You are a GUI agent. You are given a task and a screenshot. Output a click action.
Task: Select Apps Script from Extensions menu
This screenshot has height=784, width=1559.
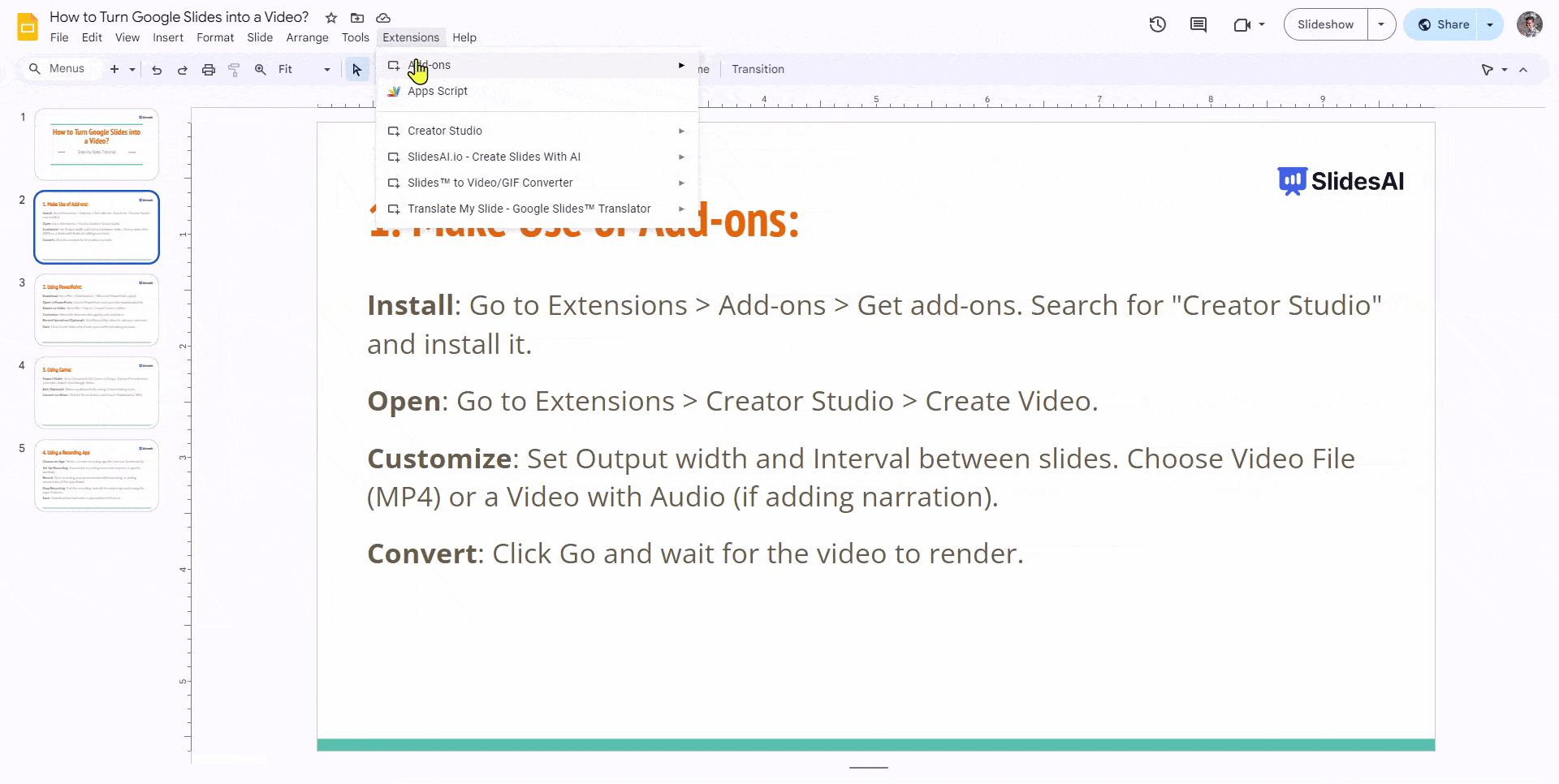tap(438, 91)
